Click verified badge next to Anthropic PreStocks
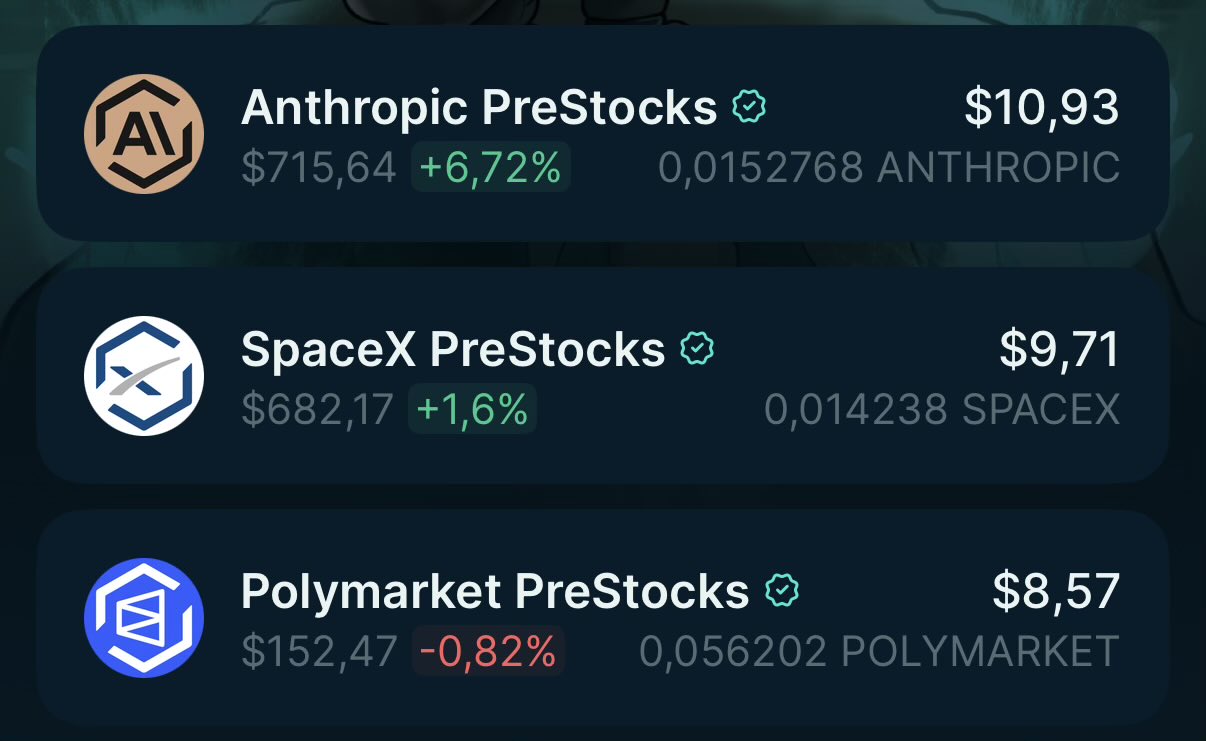1206x741 pixels. pyautogui.click(x=749, y=107)
